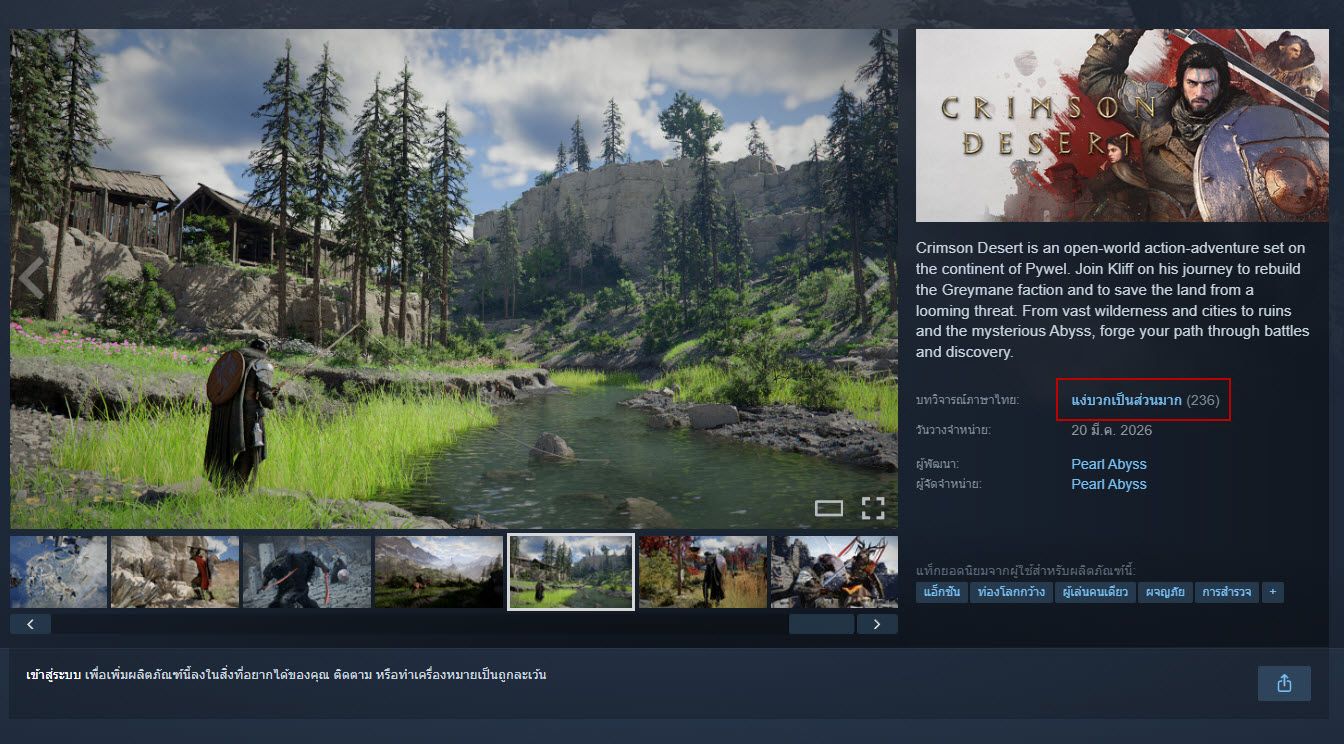Select the แอ็กชัน tag
The image size is (1344, 744).
(941, 592)
